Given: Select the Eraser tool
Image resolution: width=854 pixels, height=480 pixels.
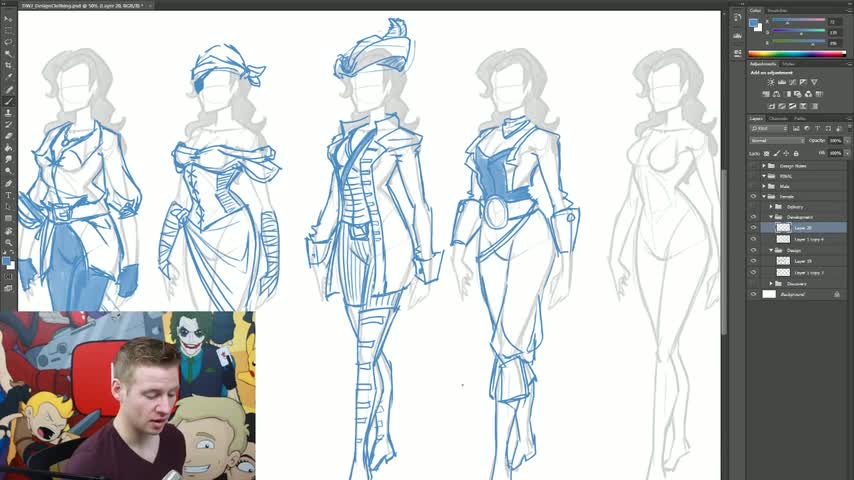Looking at the screenshot, I should click(x=8, y=136).
